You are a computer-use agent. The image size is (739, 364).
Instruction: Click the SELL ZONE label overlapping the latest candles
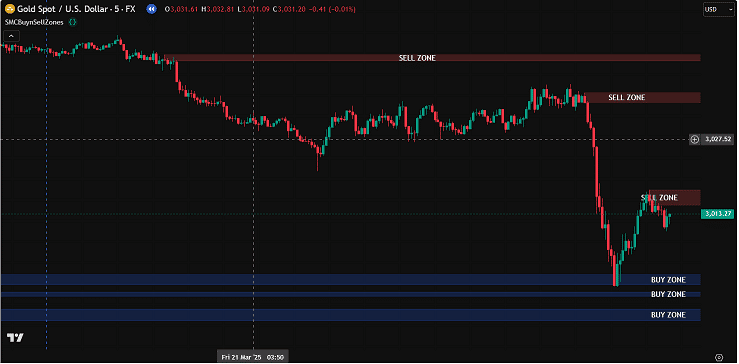(x=659, y=197)
